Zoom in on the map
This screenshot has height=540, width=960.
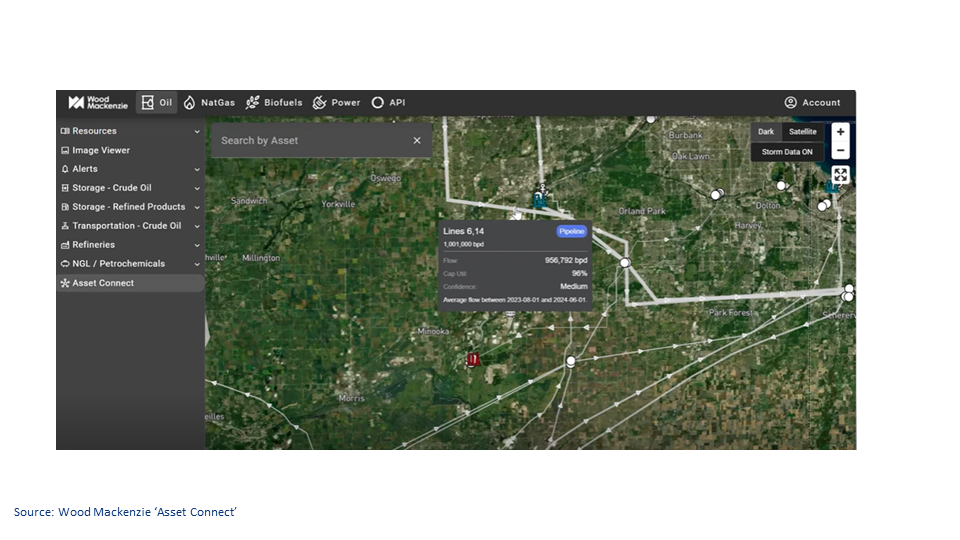point(840,132)
